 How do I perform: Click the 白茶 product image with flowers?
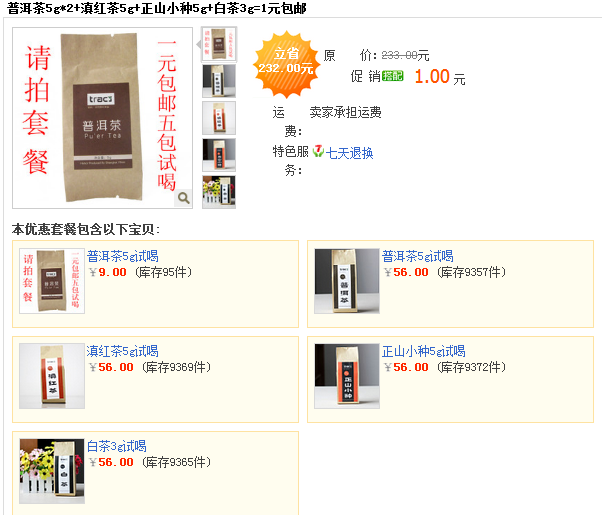point(52,471)
